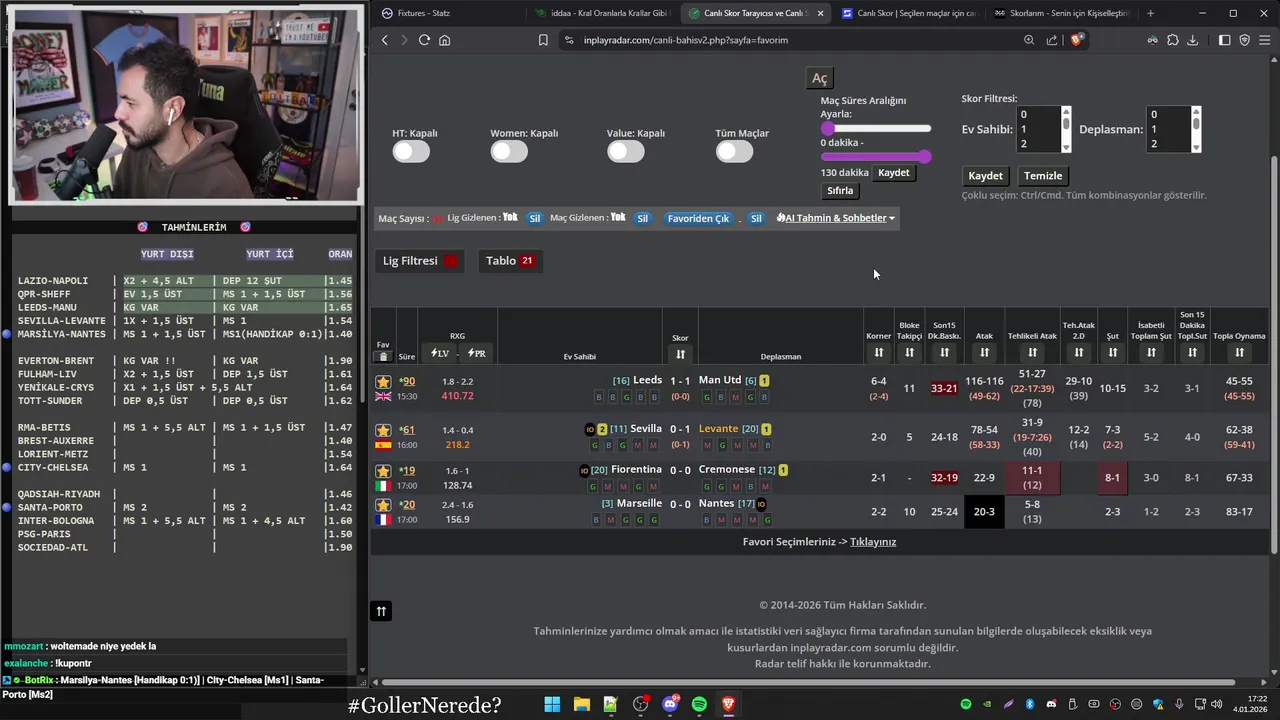Toggle favorite star for Leeds match

tap(383, 381)
